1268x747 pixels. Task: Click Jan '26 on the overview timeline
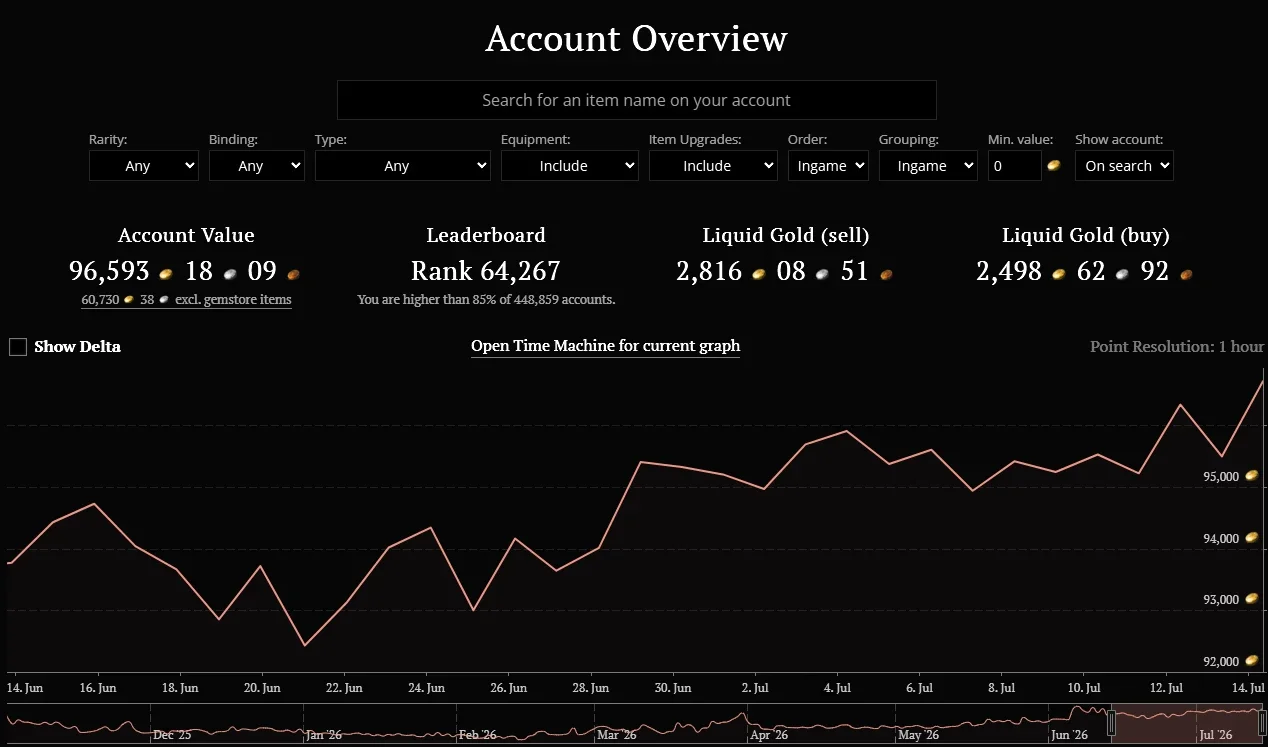coord(324,735)
